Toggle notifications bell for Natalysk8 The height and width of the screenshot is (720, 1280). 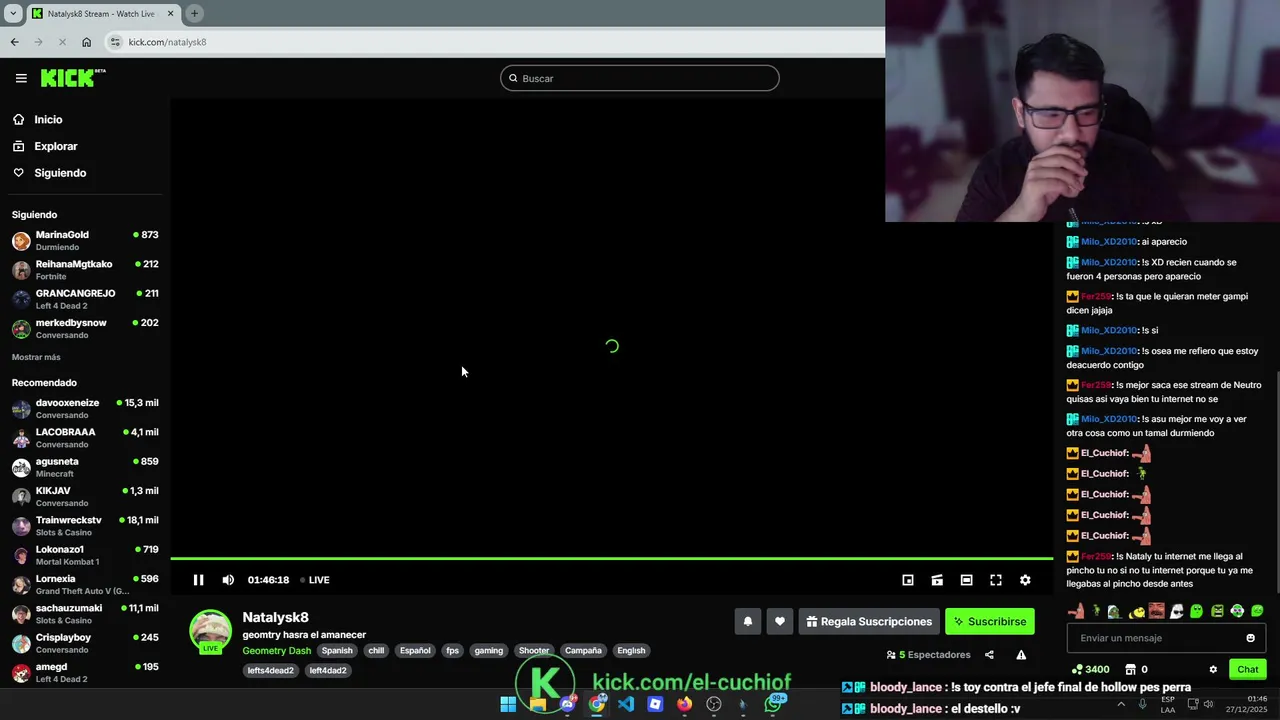tap(747, 621)
